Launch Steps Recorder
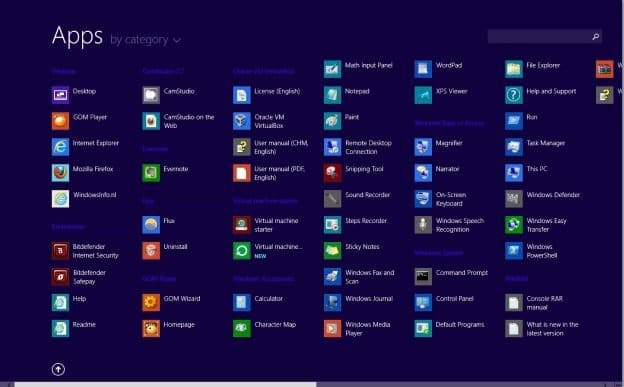This screenshot has height=387, width=624. click(x=356, y=224)
